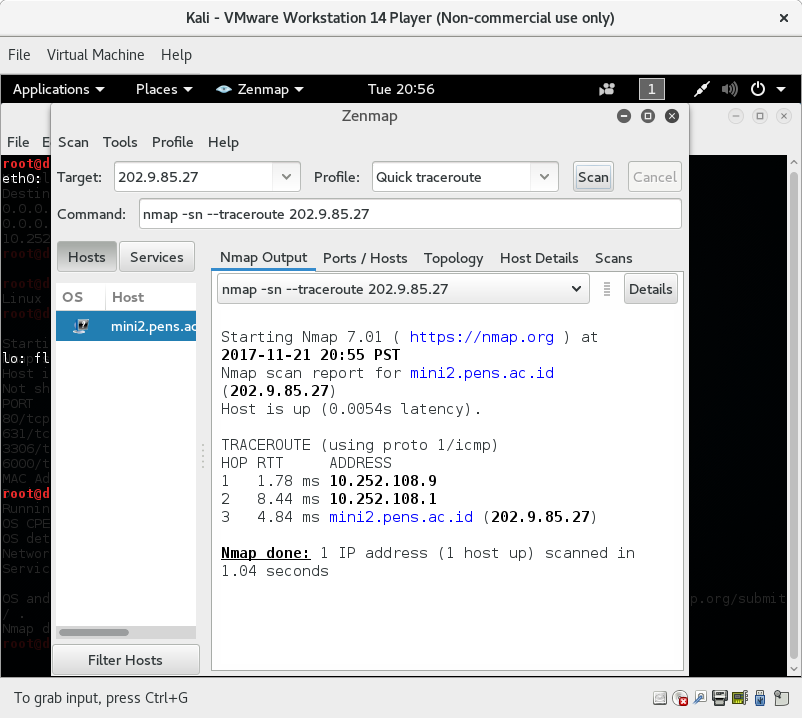
Task: Click the output options grip beside Details
Action: coord(607,289)
